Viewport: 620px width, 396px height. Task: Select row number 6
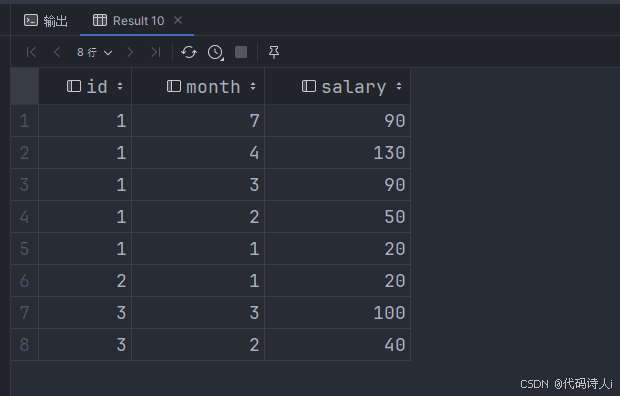[25, 281]
